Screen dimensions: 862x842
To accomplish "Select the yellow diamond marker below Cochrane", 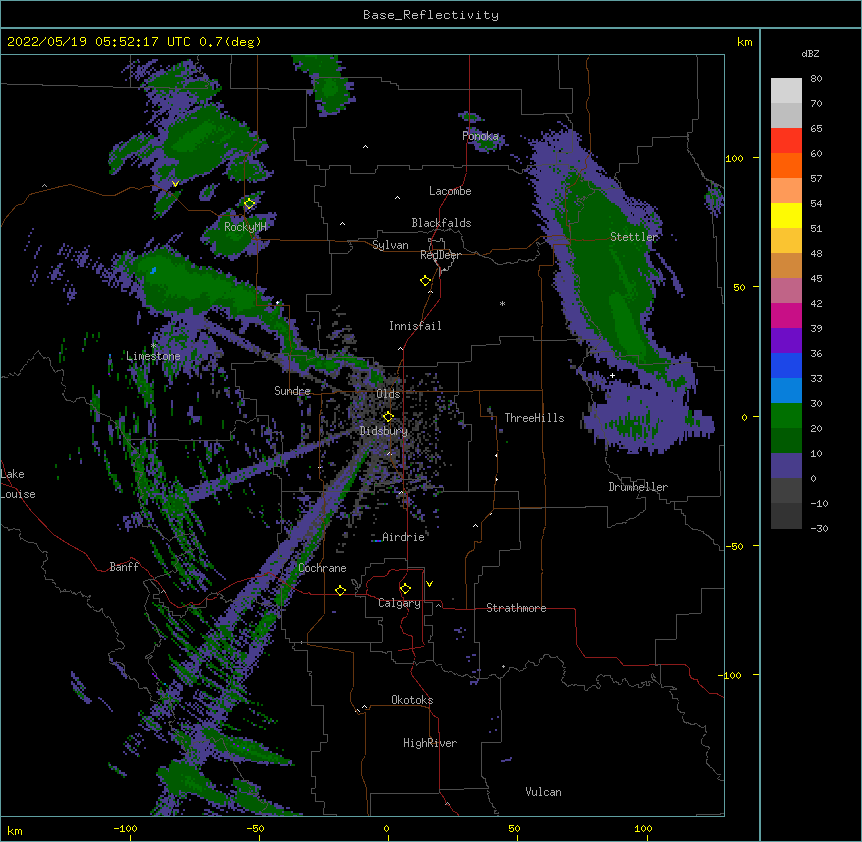I will point(340,590).
